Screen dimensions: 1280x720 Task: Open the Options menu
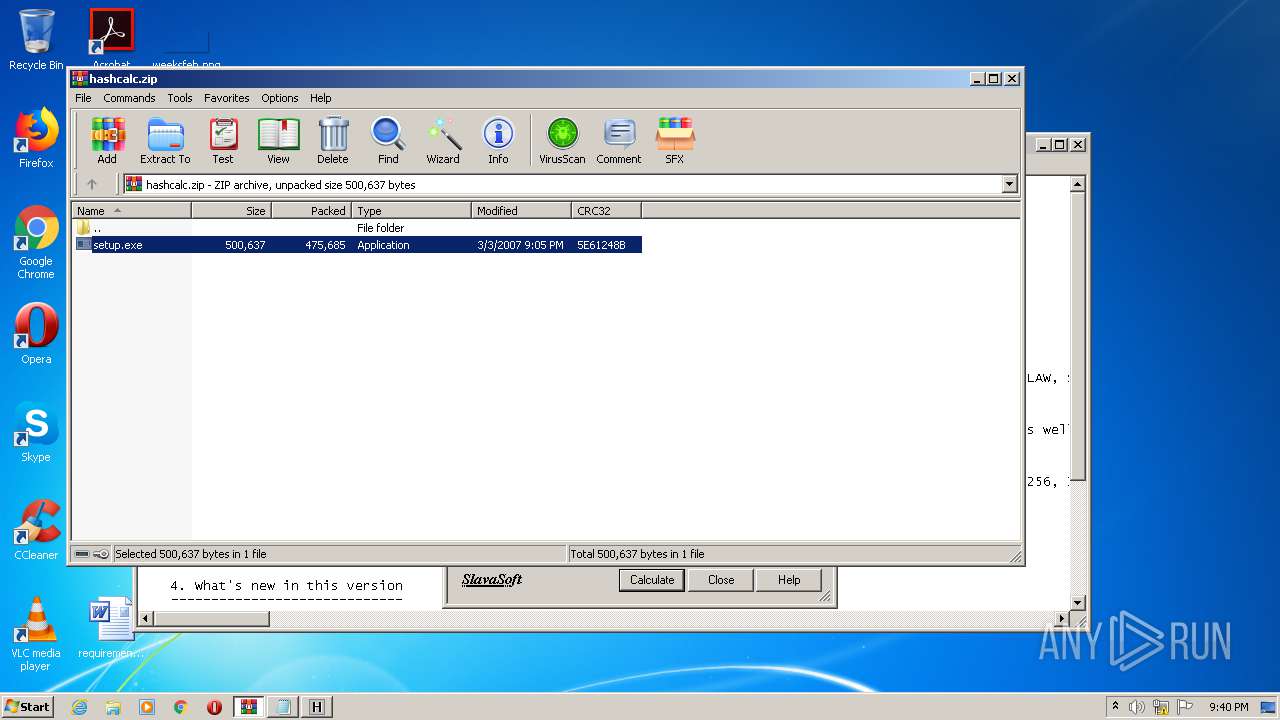[x=280, y=98]
